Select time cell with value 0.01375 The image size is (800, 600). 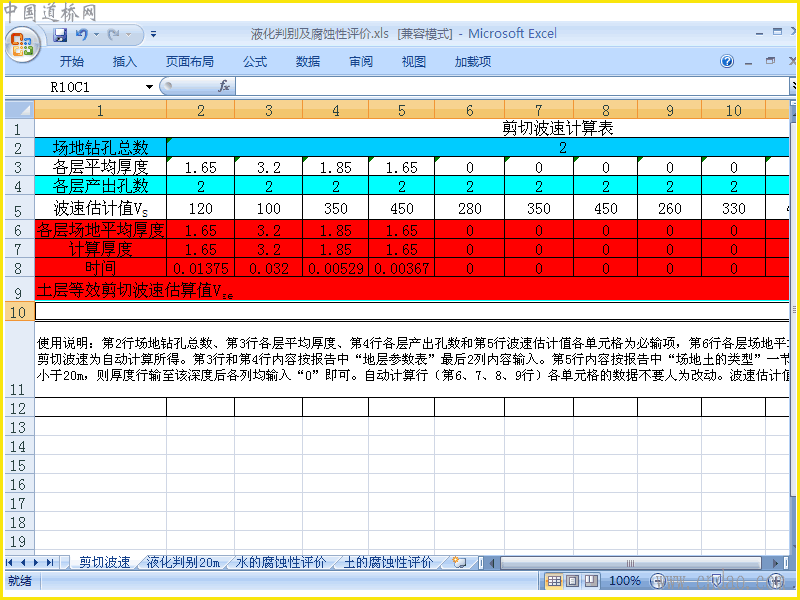coord(201,268)
